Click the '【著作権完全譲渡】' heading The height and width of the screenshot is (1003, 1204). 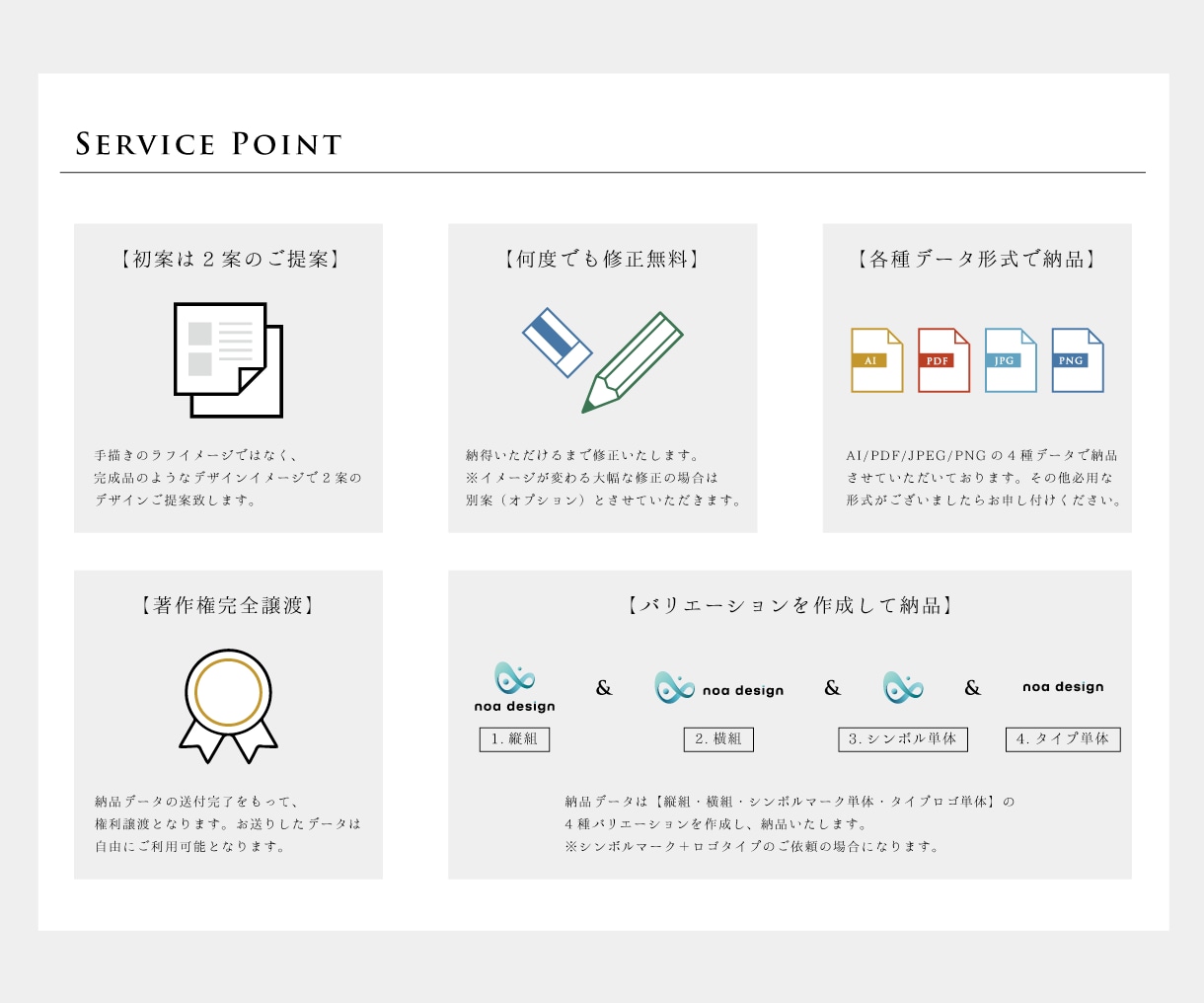229,606
